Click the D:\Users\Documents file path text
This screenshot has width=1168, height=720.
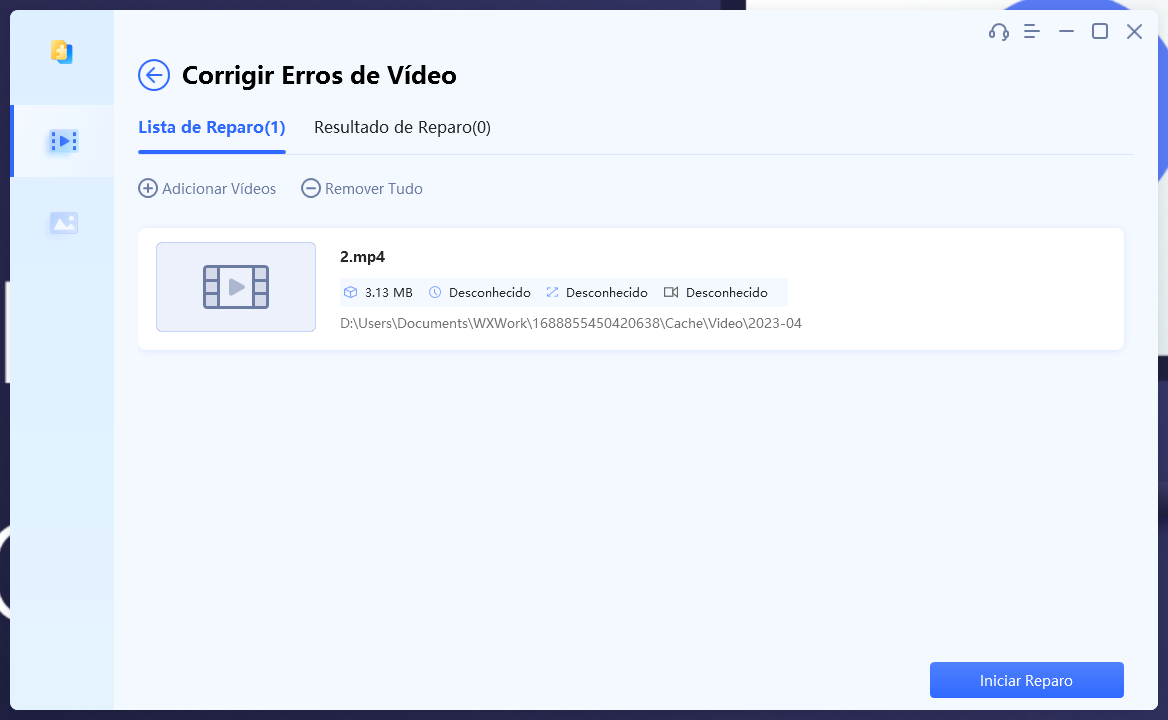571,324
